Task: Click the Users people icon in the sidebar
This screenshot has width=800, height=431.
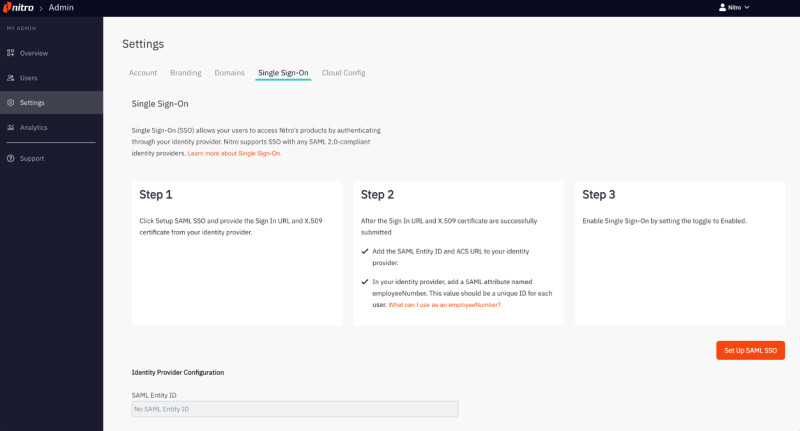Action: [x=10, y=78]
